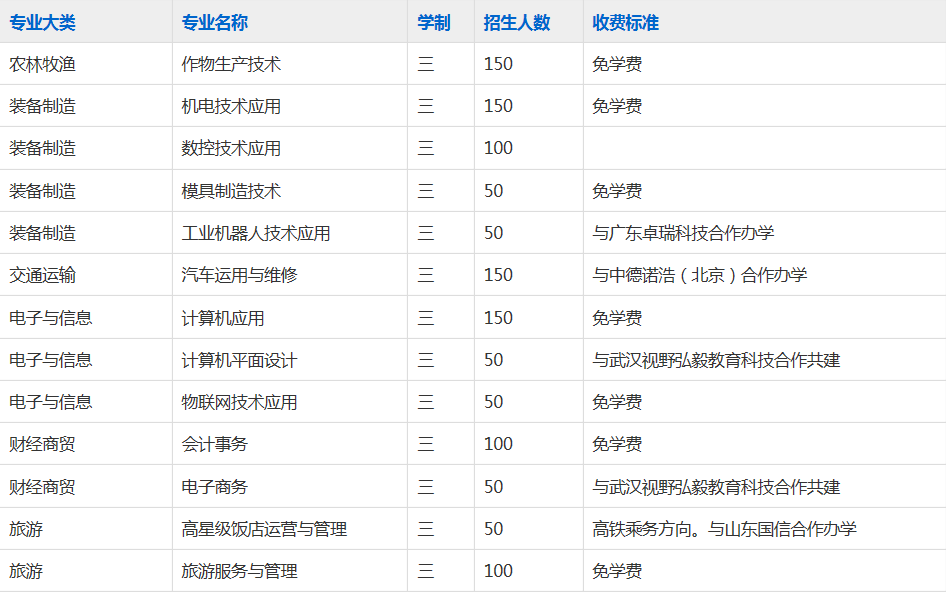
Task: Click enrollment number 150 for 计算机应用
Action: click(x=498, y=318)
